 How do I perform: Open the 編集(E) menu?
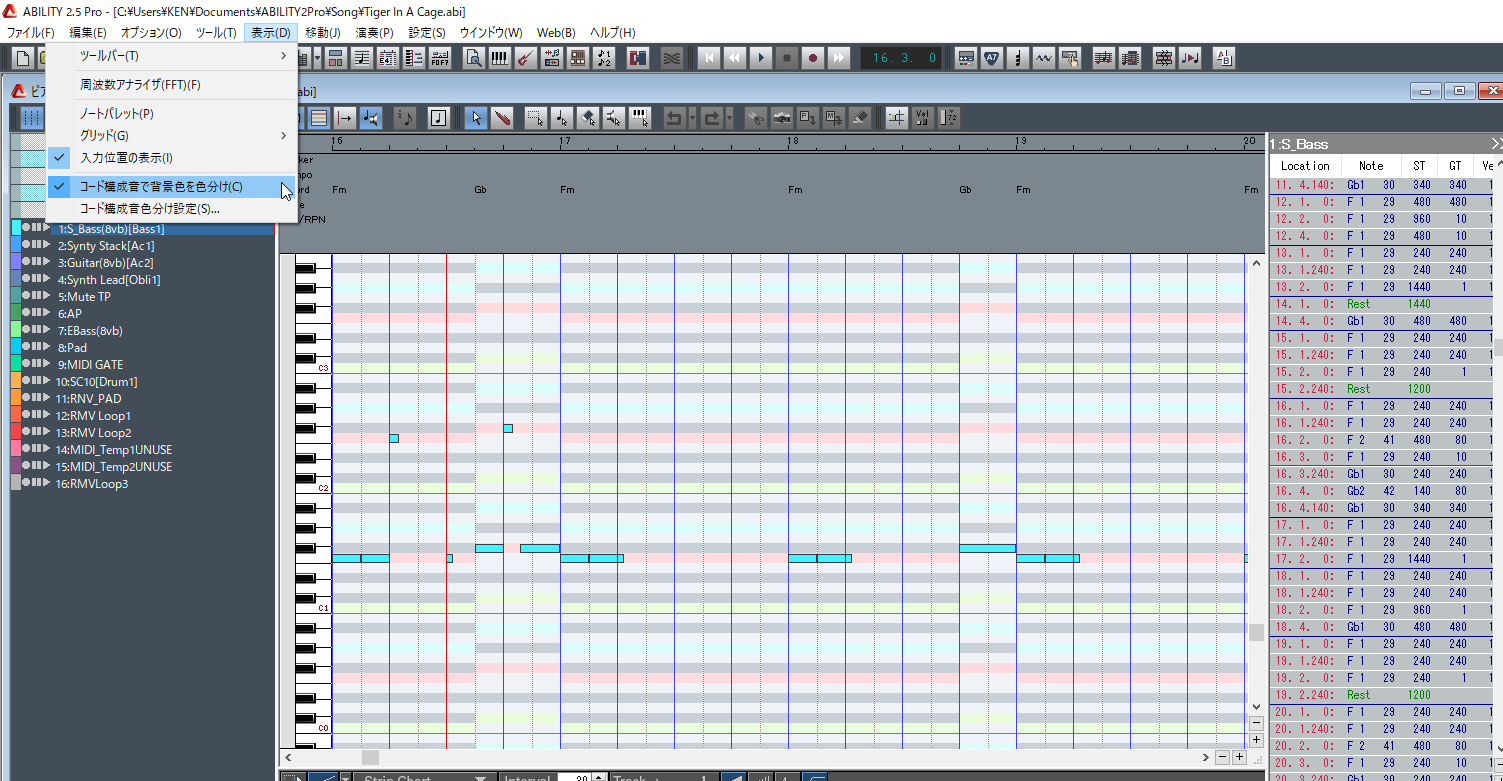pyautogui.click(x=88, y=33)
